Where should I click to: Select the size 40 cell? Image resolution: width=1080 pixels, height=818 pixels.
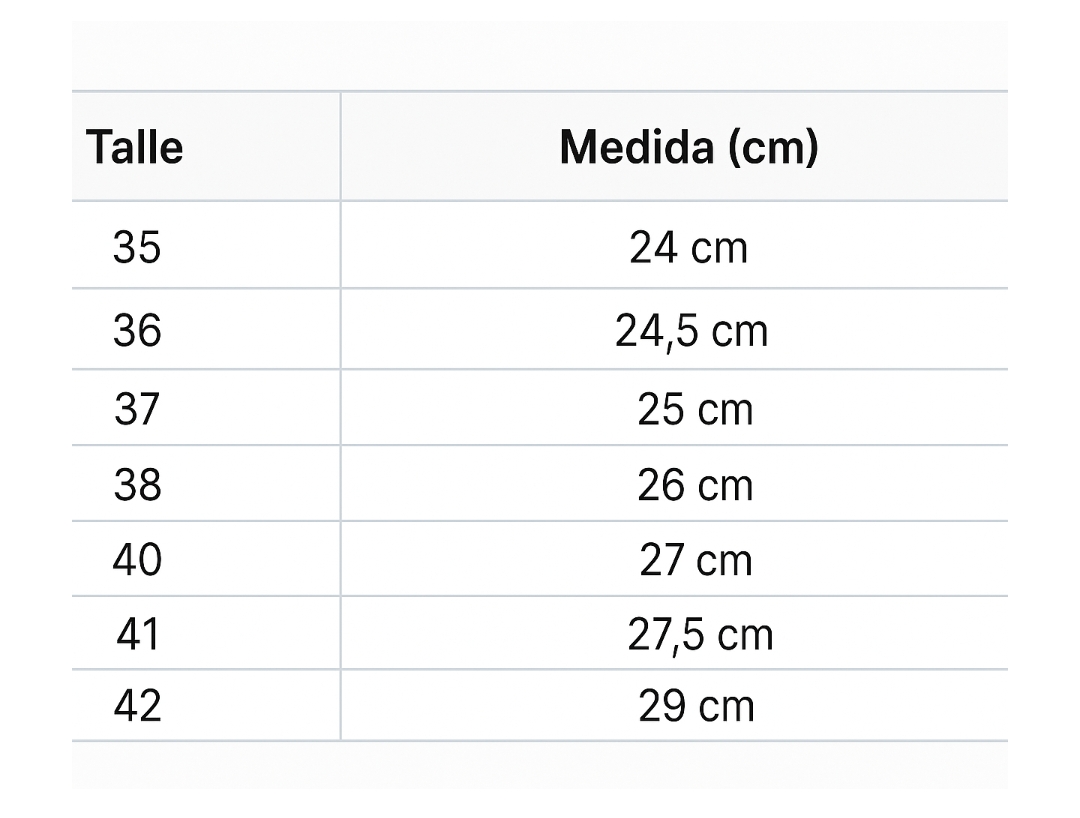pyautogui.click(x=137, y=559)
